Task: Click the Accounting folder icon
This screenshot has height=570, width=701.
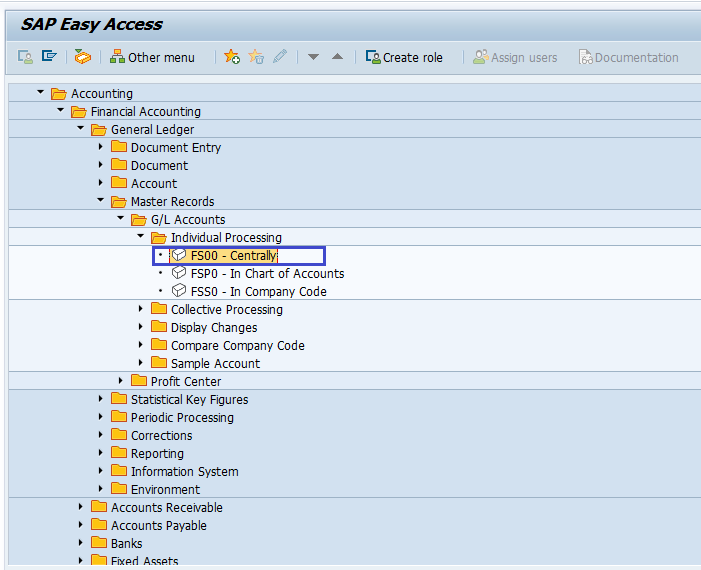Action: 59,94
